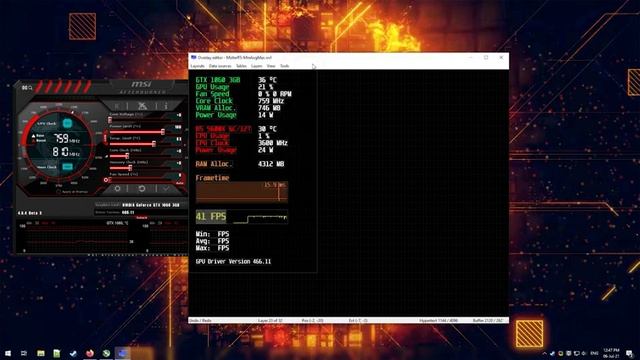Click the Temp Limit slider handle
The width and height of the screenshot is (640, 360).
click(154, 144)
